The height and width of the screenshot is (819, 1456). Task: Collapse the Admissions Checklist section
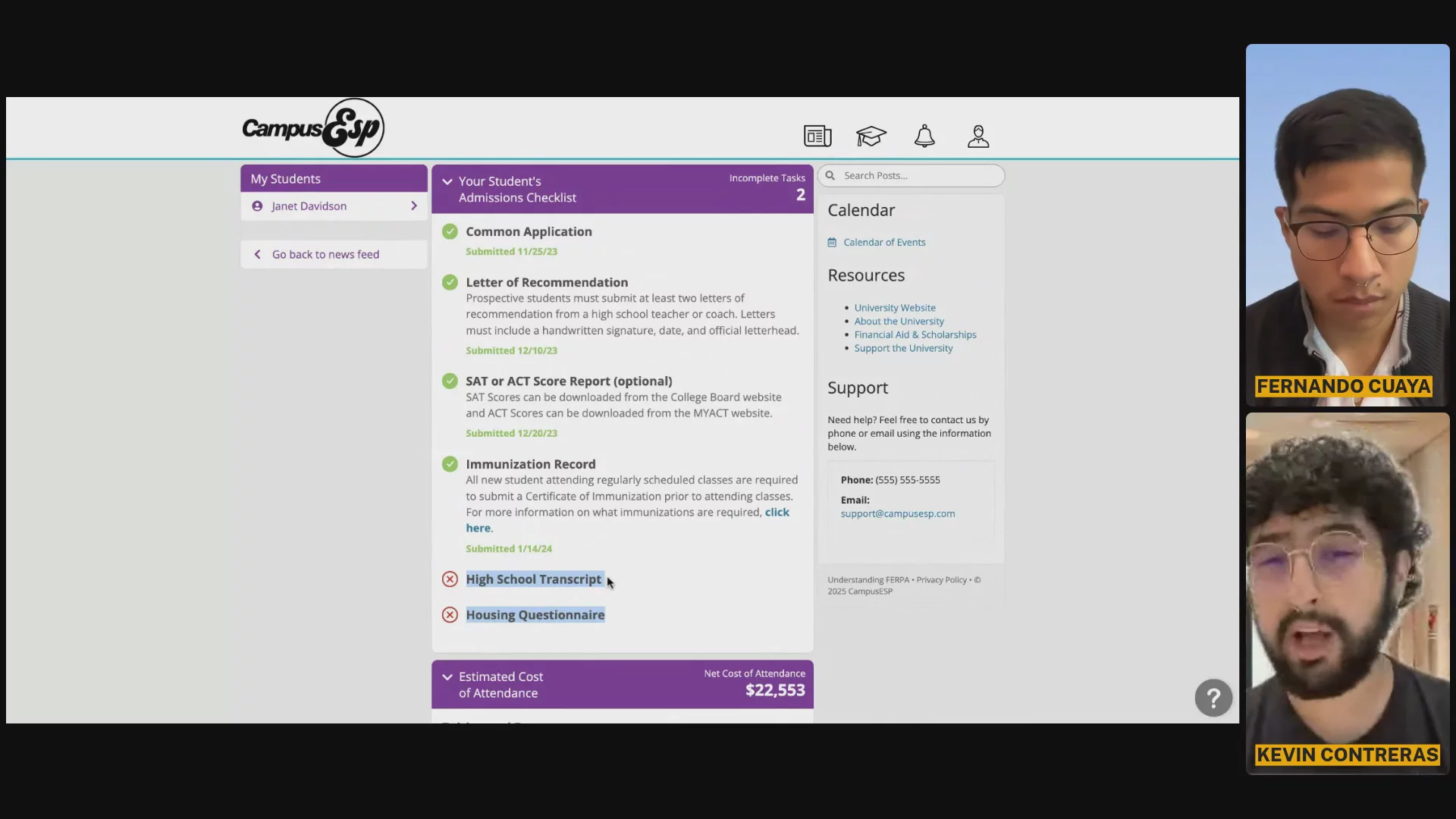[447, 182]
